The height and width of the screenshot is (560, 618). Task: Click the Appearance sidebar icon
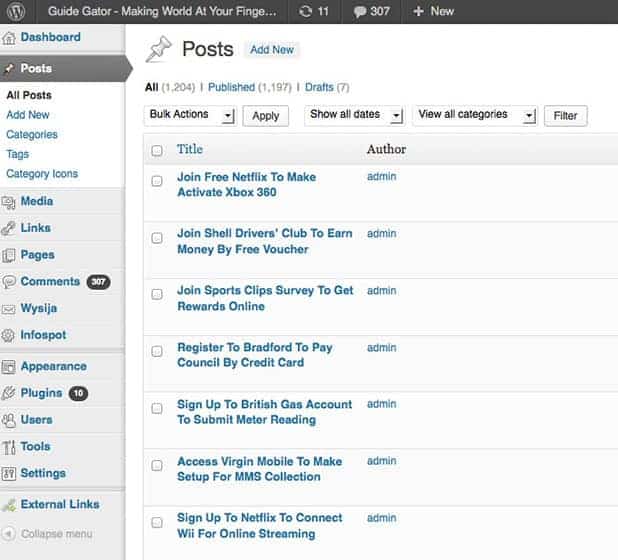point(9,367)
